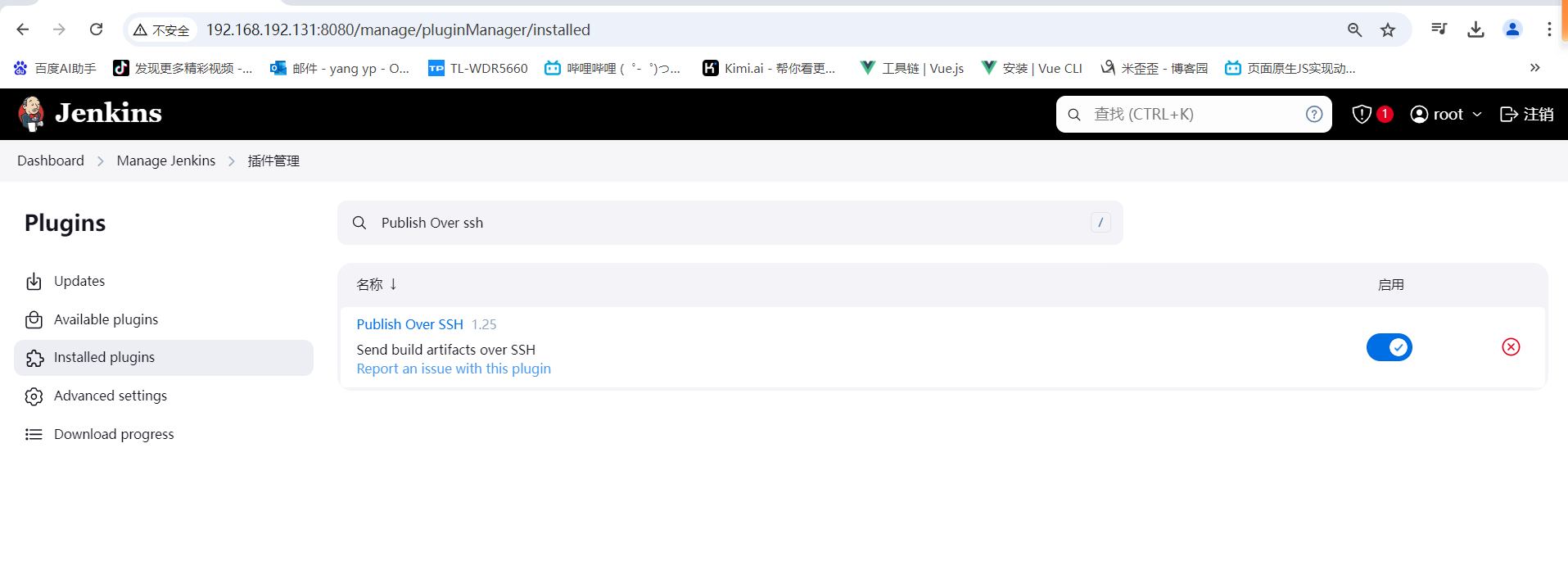Open the root user profile link

pos(1437,114)
